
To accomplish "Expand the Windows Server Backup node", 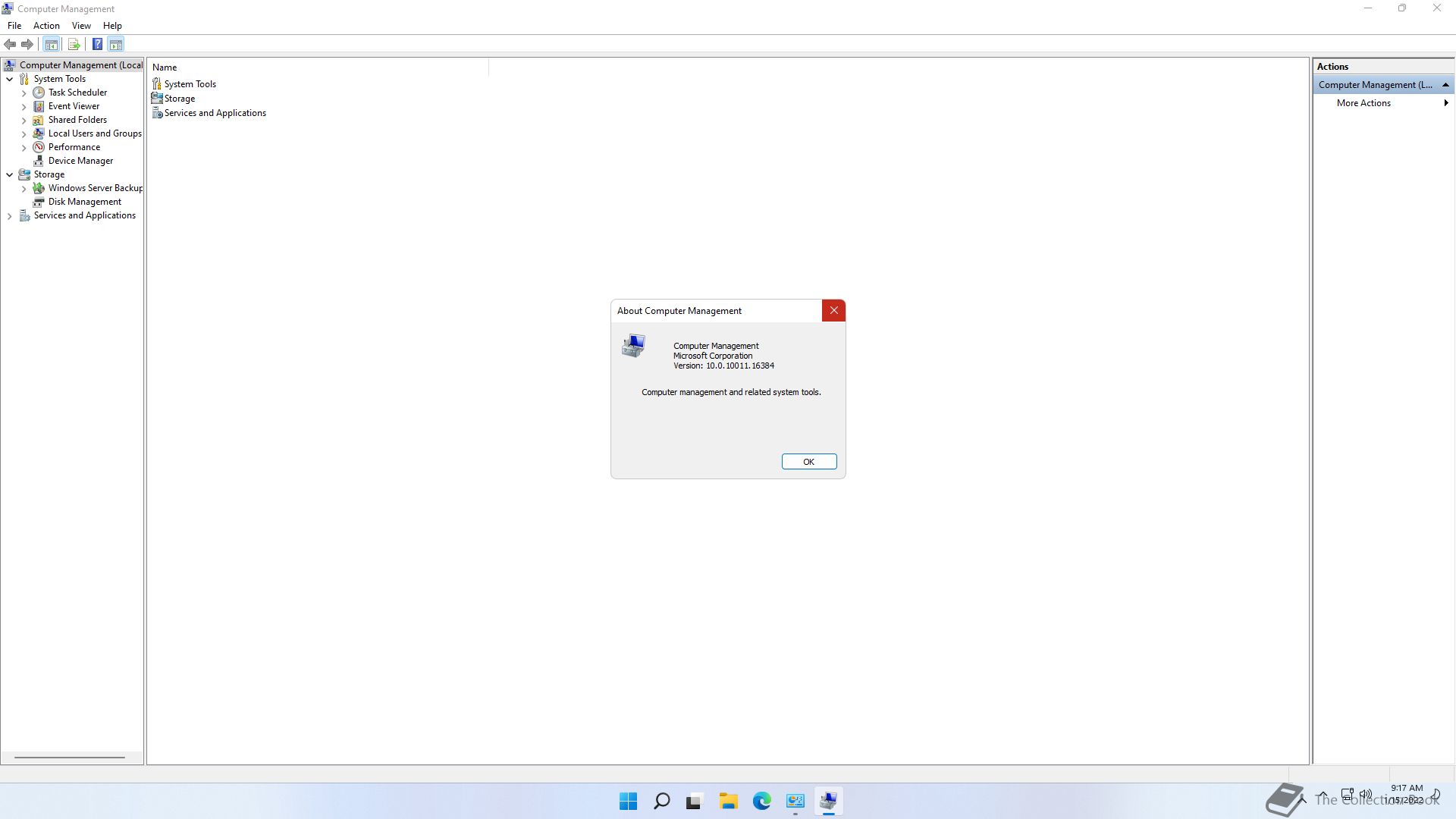I will (x=24, y=188).
